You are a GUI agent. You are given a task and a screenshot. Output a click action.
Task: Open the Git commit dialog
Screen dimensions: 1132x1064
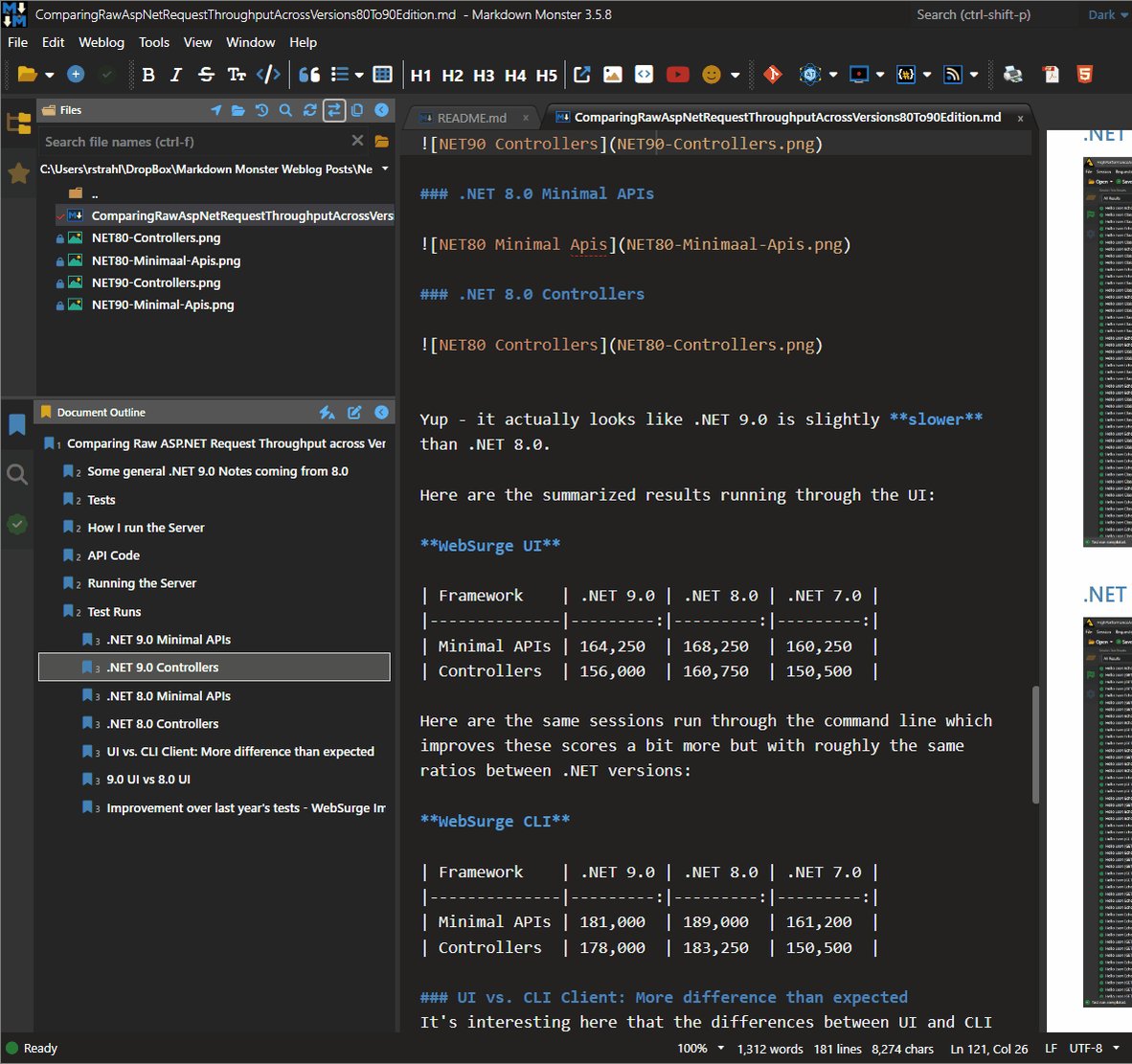pyautogui.click(x=773, y=75)
